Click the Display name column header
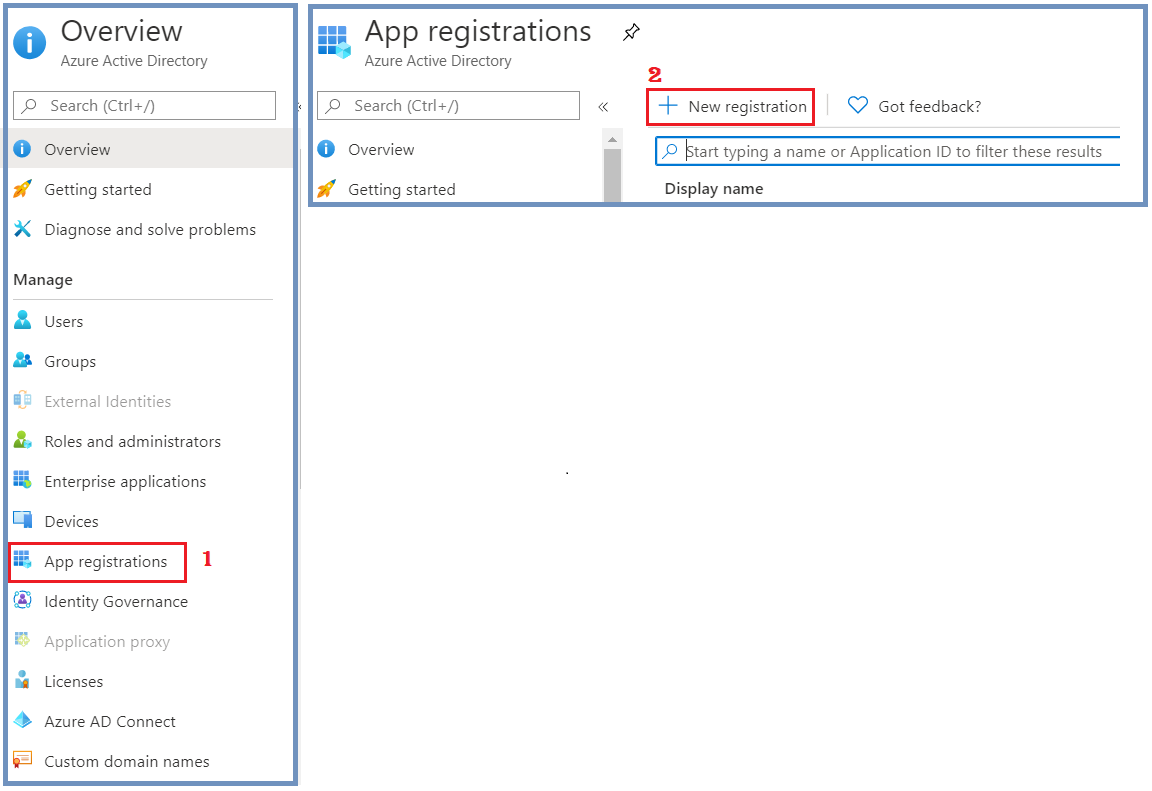The width and height of the screenshot is (1152, 791). click(x=713, y=188)
